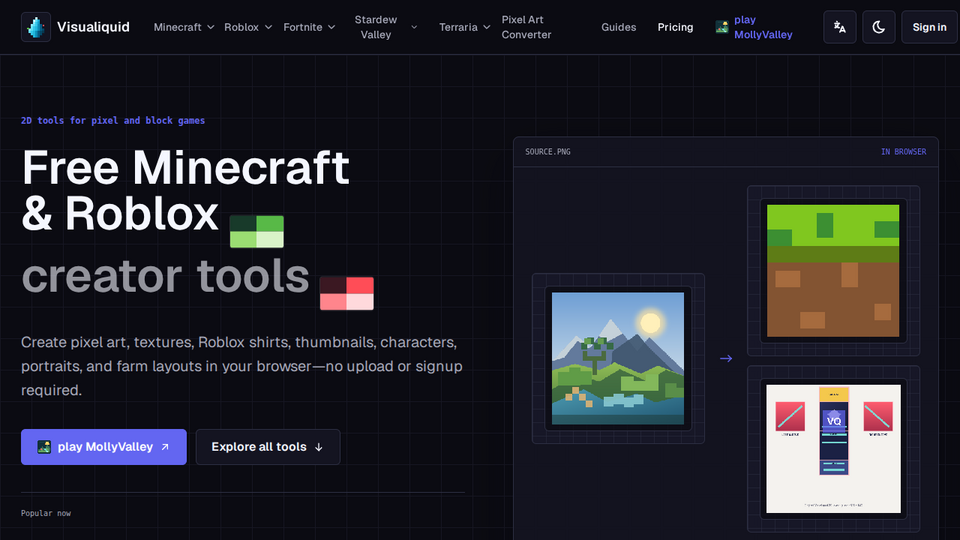This screenshot has width=960, height=540.
Task: Click the Visualiquid brand name
Action: (93, 27)
